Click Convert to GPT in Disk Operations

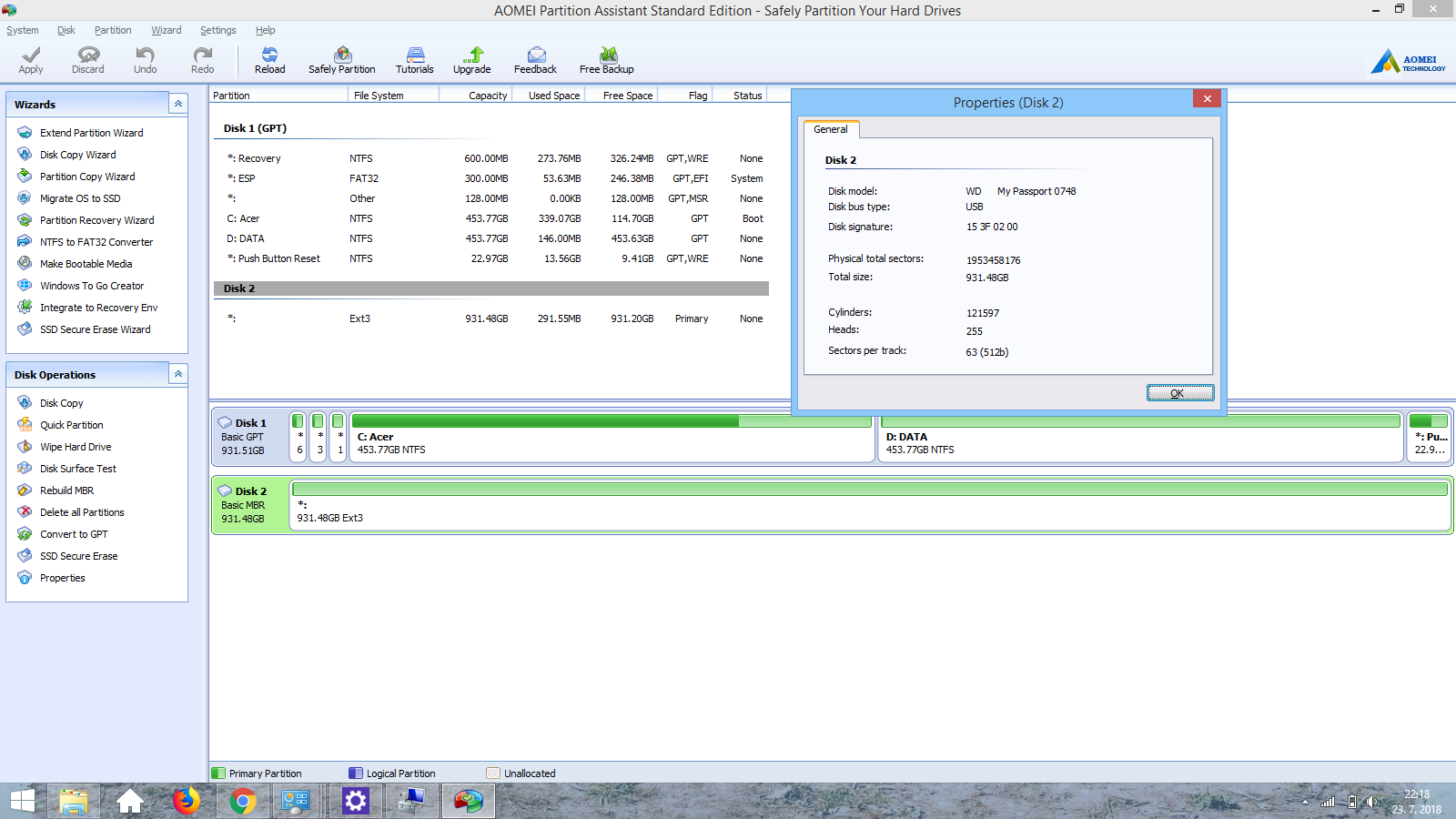pyautogui.click(x=74, y=534)
